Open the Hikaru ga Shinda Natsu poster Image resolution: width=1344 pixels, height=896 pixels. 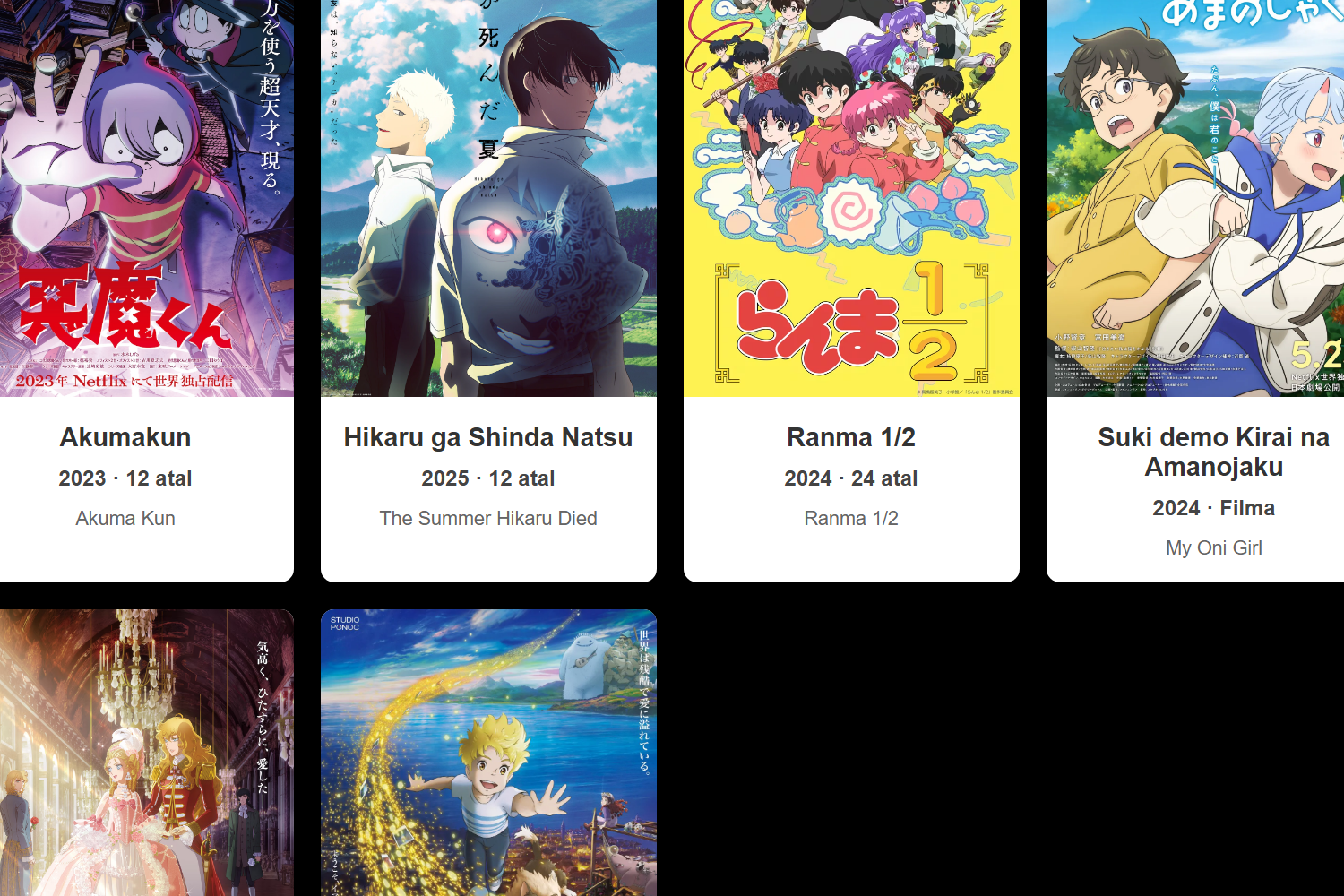488,198
